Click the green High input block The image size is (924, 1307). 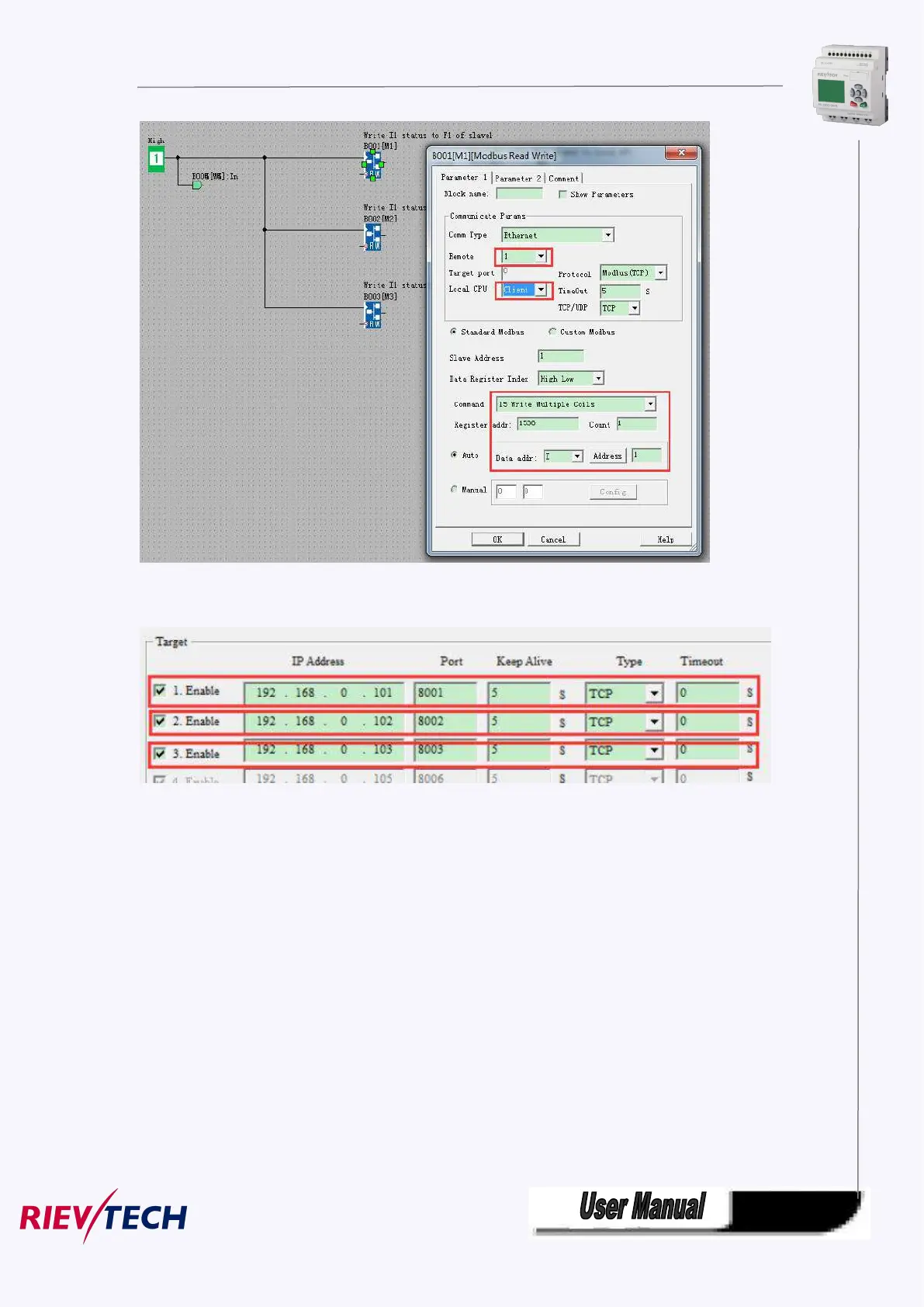[x=156, y=159]
